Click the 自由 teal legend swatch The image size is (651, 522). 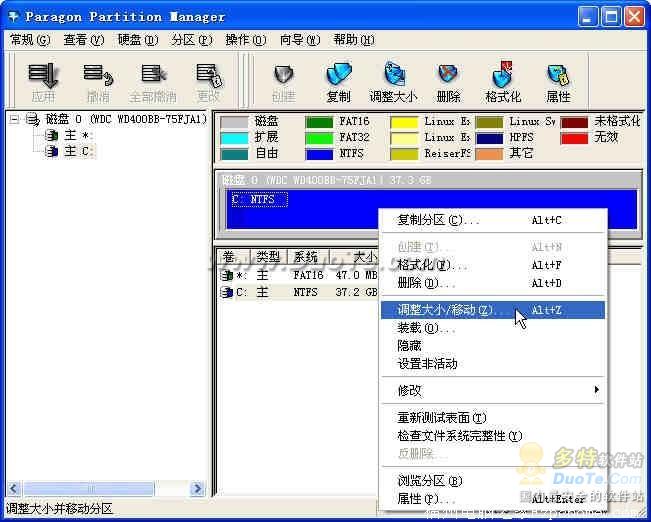[x=234, y=154]
